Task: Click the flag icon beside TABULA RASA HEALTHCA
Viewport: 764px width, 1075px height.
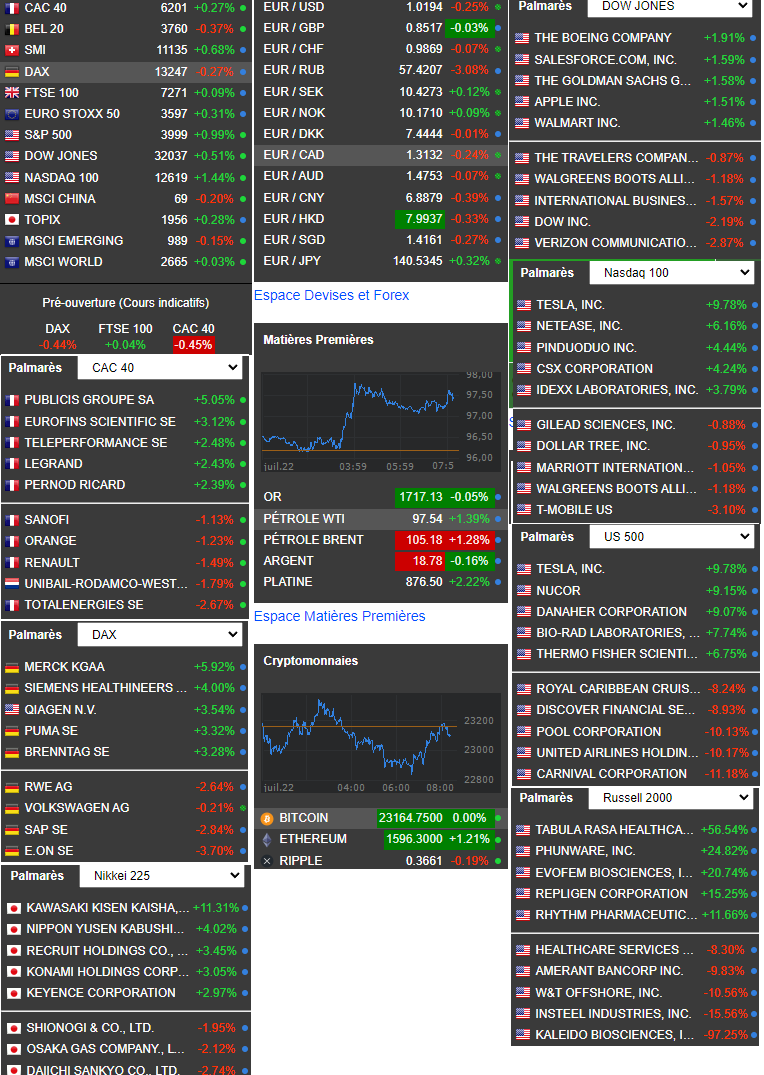Action: point(523,830)
